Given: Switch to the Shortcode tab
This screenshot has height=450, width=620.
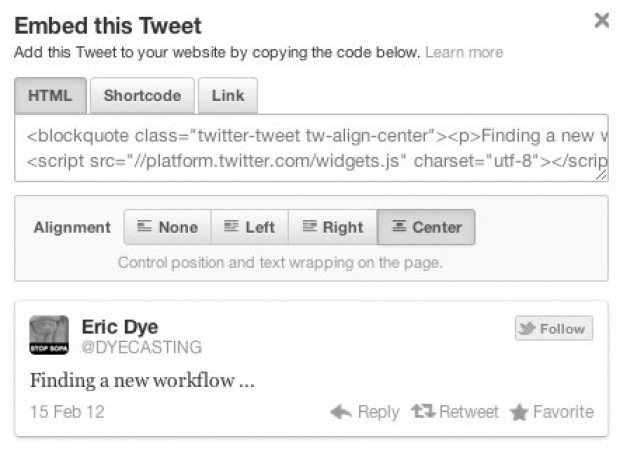Looking at the screenshot, I should point(142,96).
